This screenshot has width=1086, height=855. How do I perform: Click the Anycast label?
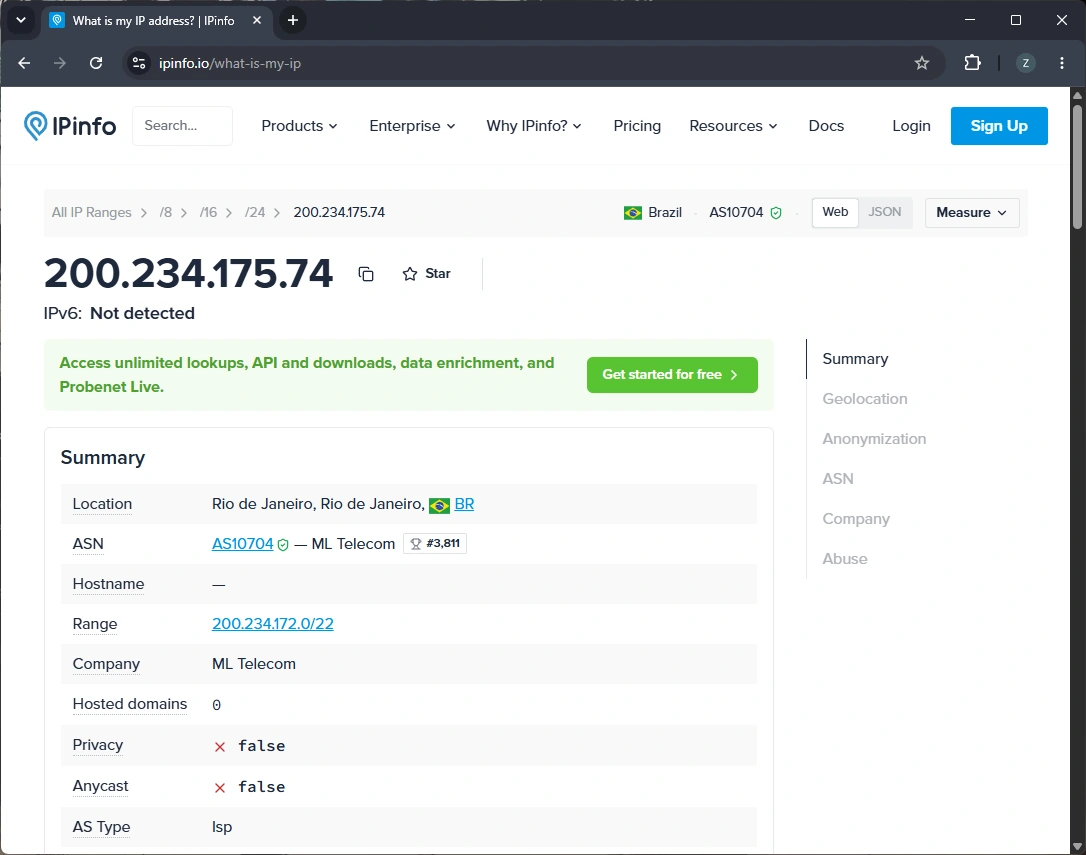tap(100, 786)
